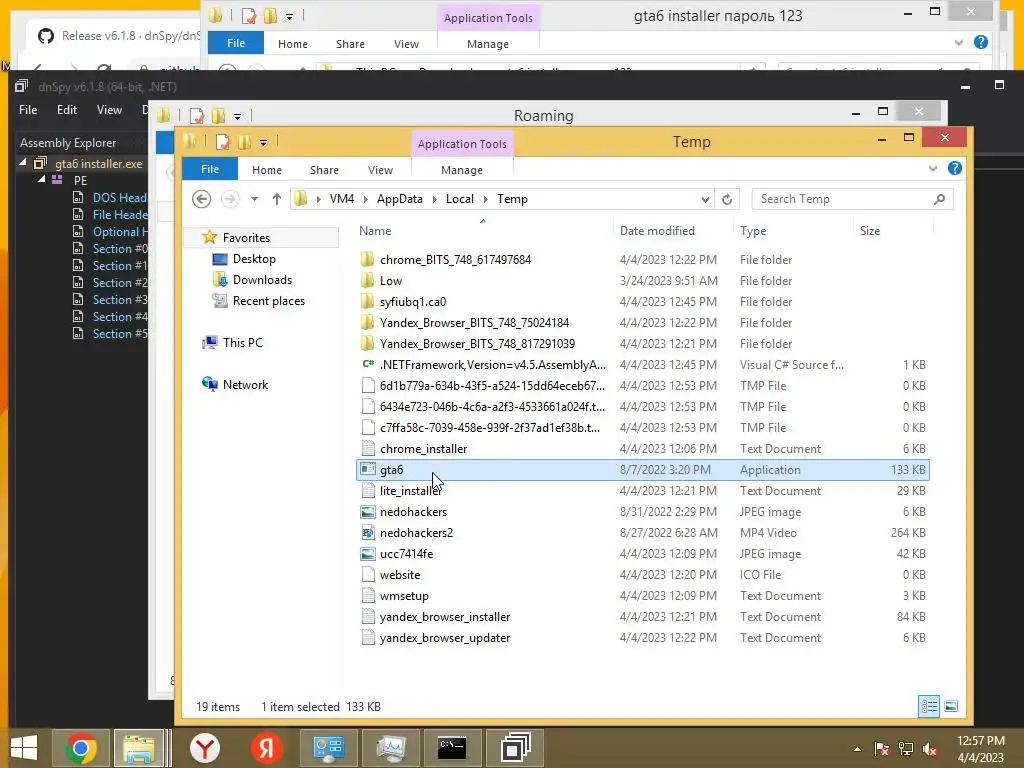Screen dimensions: 1024x768
Task: Click the ucc7414fe JPEG image icon
Action: pyautogui.click(x=368, y=553)
